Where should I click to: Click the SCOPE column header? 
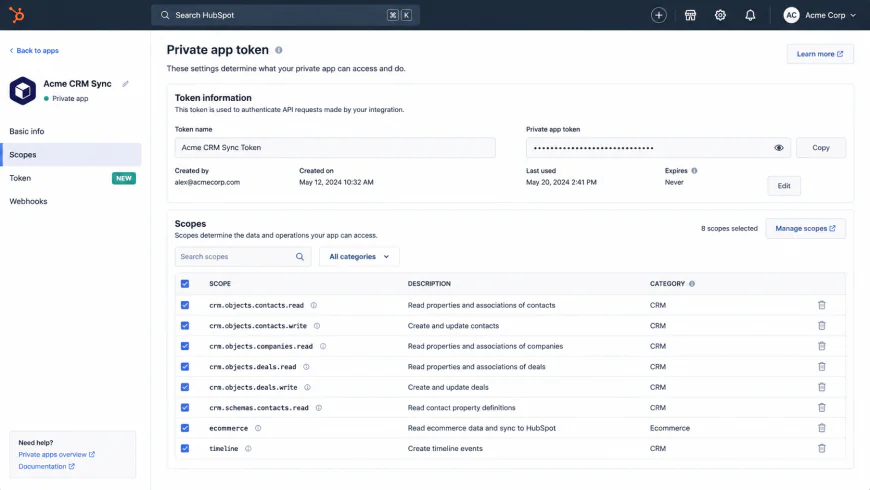click(220, 284)
